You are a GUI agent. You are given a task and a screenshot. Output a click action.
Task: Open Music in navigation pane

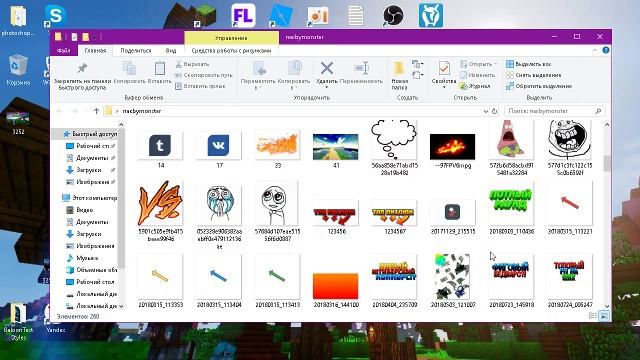82,258
